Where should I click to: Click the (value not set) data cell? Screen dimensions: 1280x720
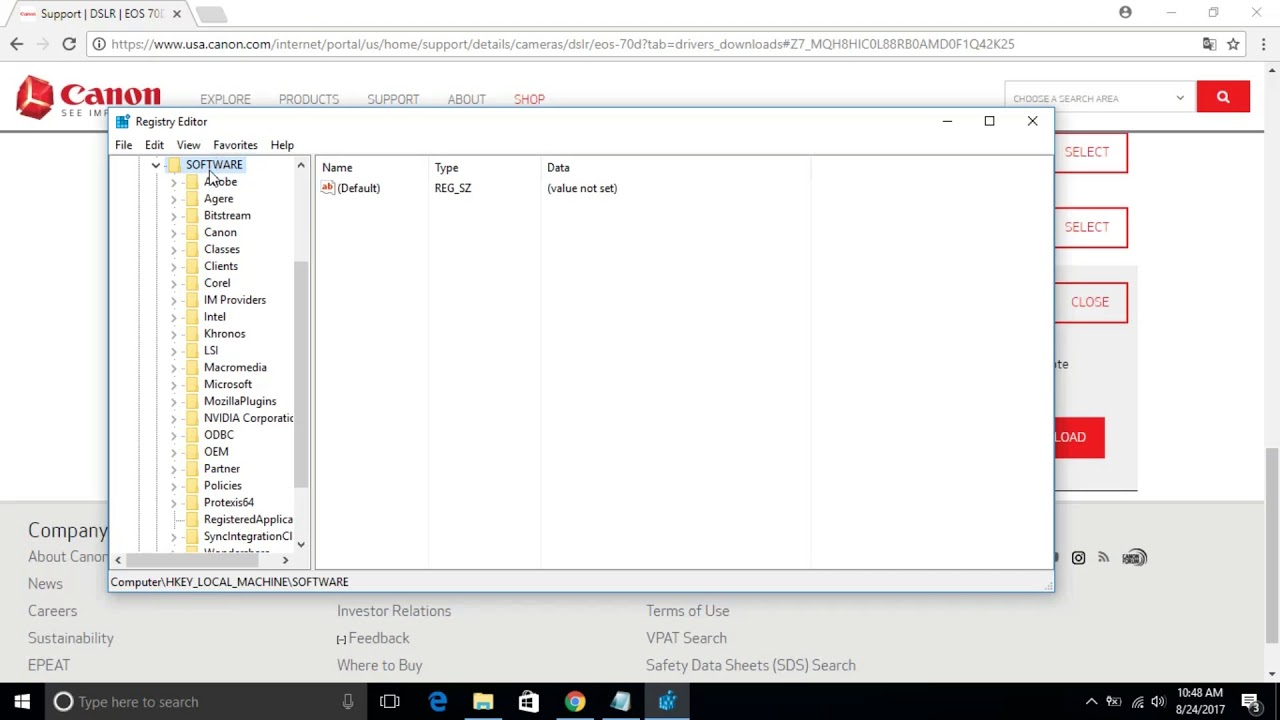click(x=582, y=188)
